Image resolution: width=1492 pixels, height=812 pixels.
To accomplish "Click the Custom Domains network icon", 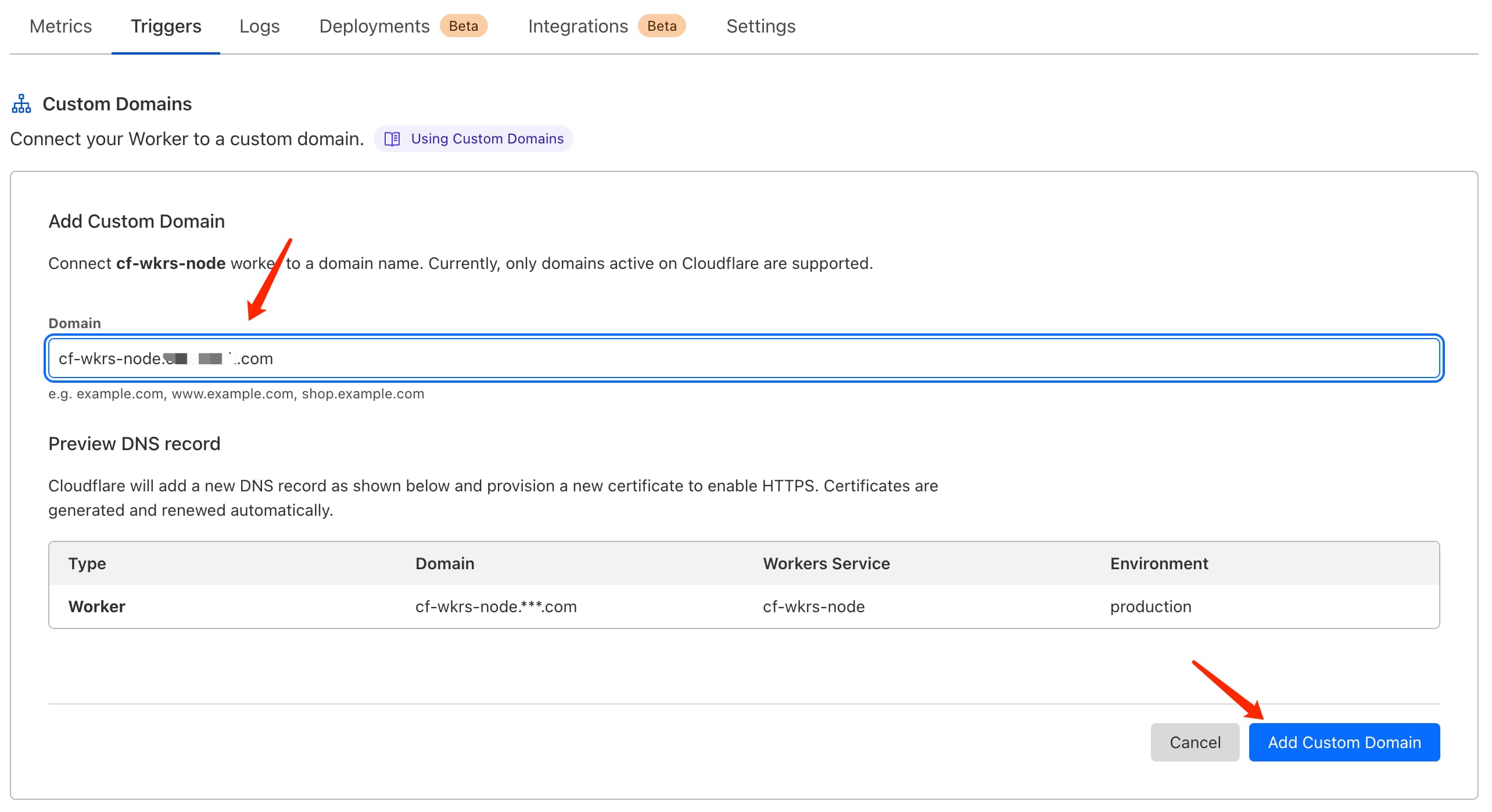I will (x=21, y=104).
